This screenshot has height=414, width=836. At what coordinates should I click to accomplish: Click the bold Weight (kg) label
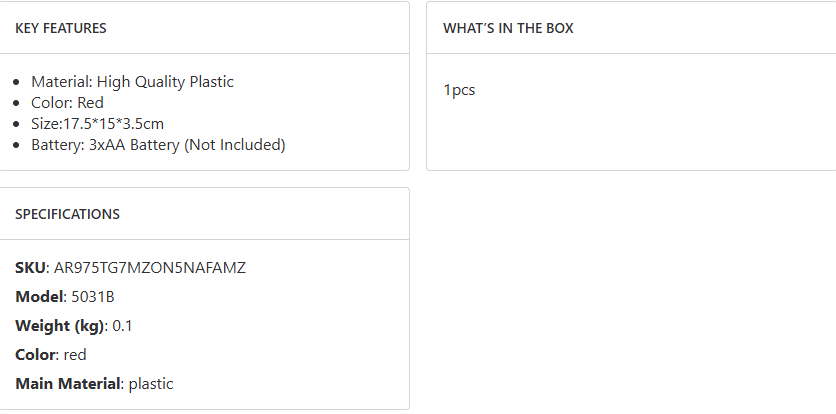(59, 326)
